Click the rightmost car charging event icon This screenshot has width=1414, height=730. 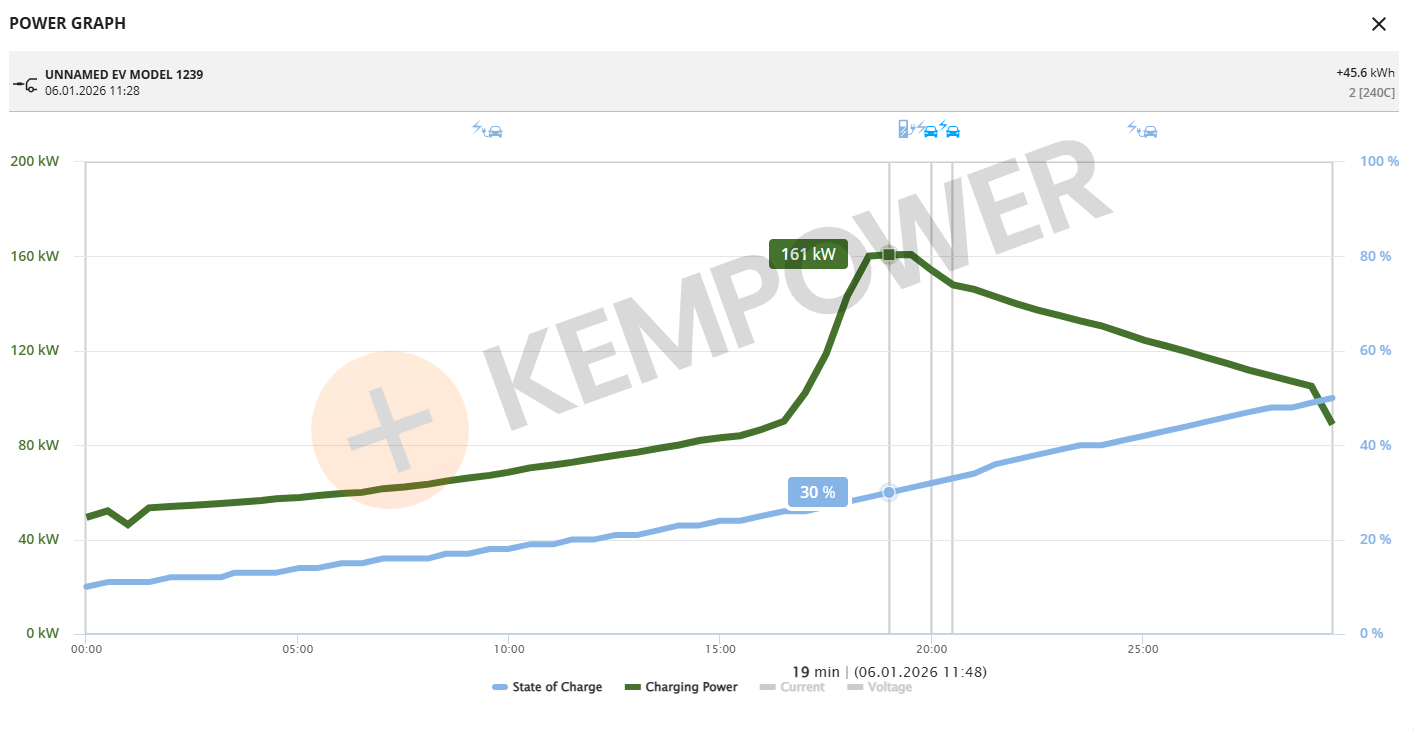pos(1142,130)
